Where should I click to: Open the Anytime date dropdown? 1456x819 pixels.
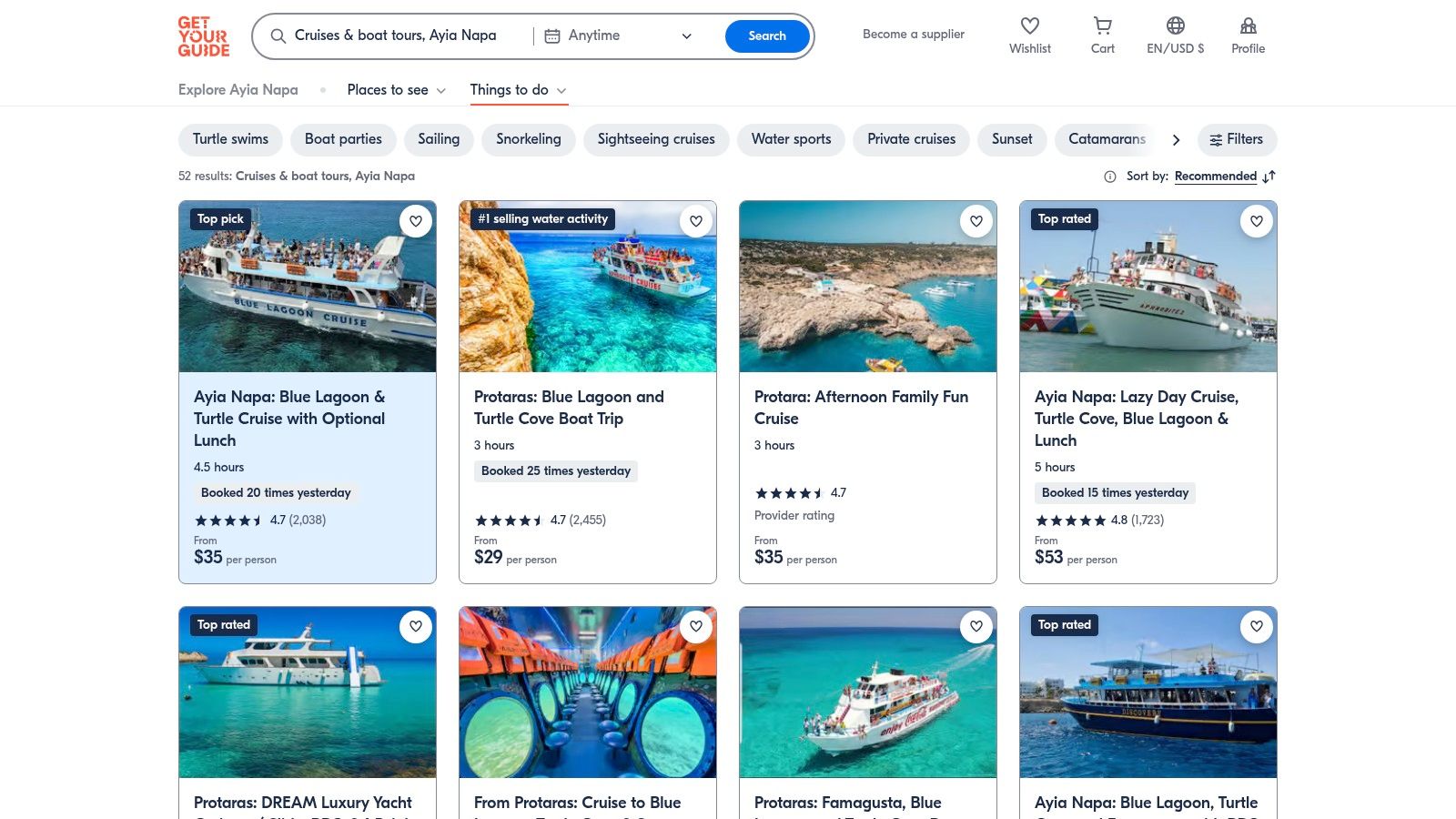click(x=619, y=36)
